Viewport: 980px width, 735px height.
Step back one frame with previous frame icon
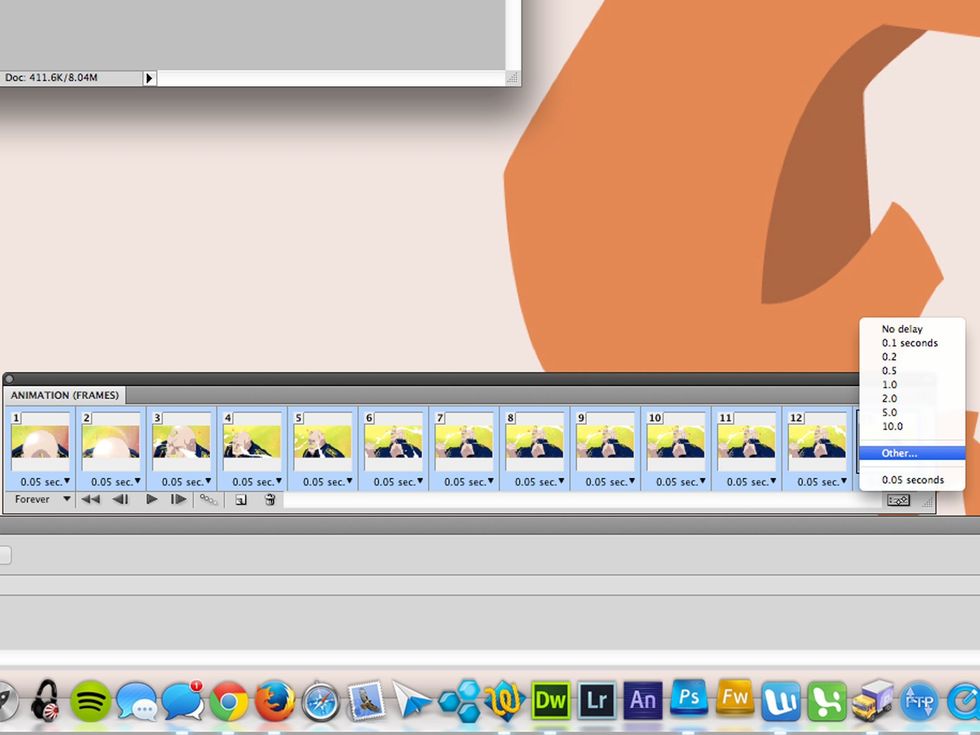pos(120,499)
